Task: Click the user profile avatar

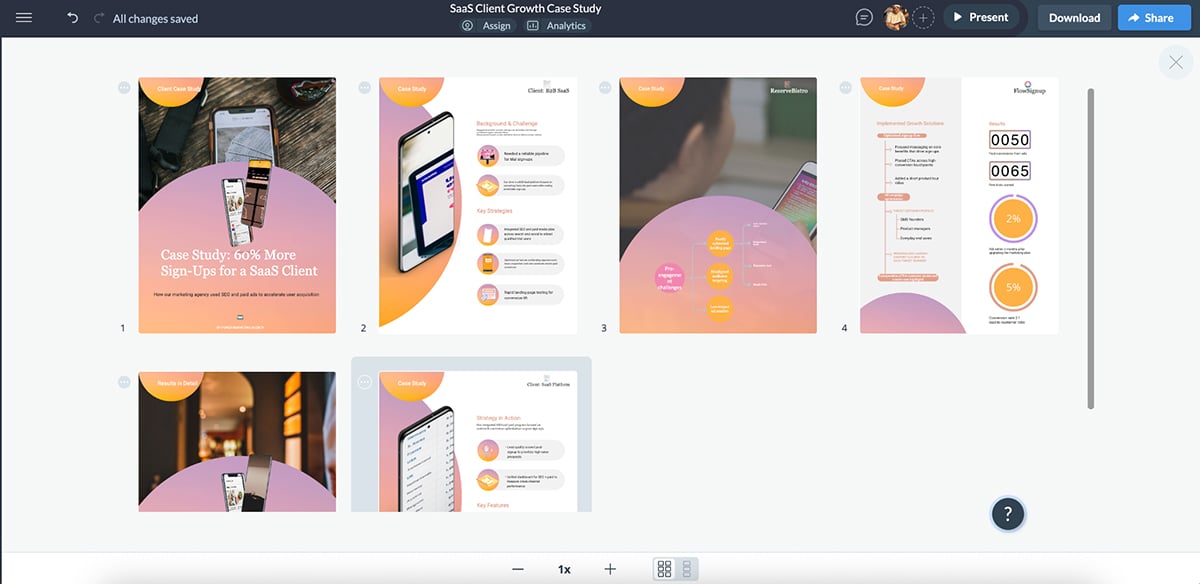Action: pyautogui.click(x=895, y=16)
